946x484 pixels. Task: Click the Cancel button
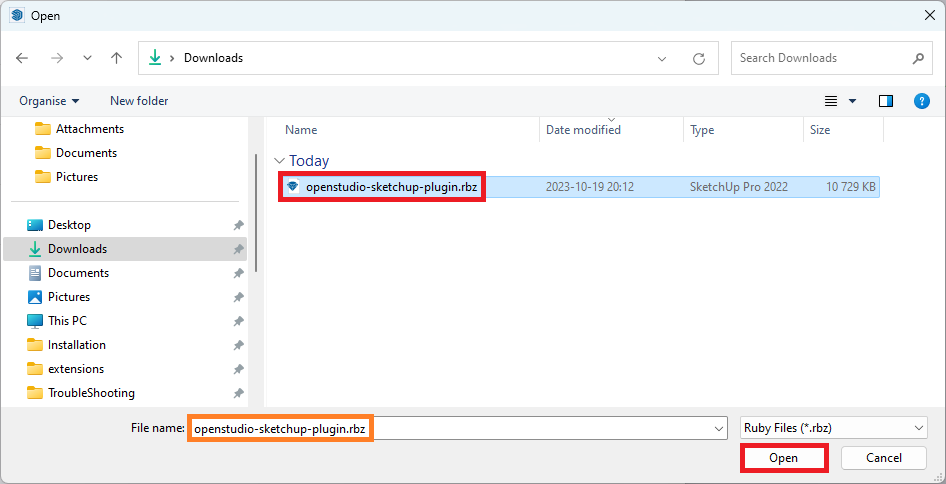pos(884,458)
